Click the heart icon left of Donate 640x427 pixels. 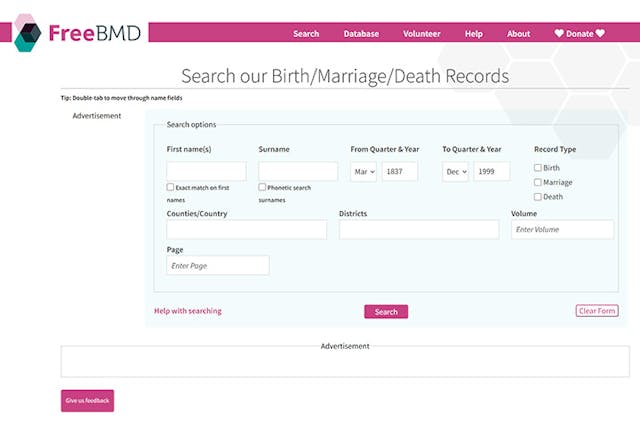559,33
